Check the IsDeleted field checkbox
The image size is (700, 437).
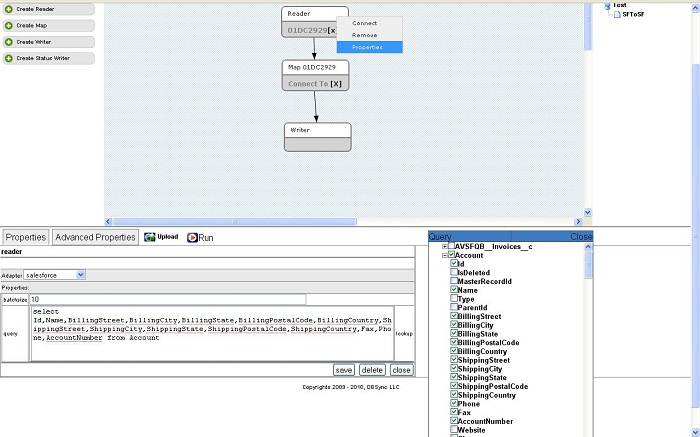454,273
